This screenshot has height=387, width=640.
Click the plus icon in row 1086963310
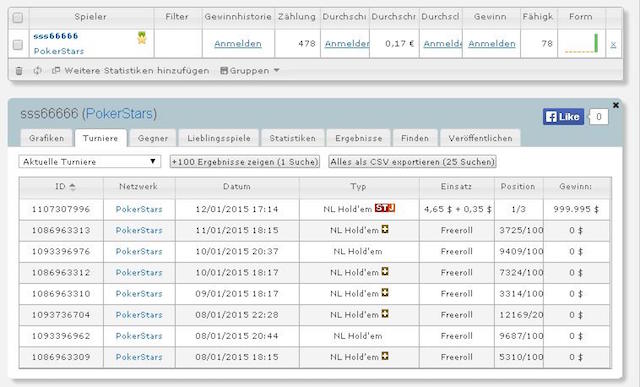point(385,293)
